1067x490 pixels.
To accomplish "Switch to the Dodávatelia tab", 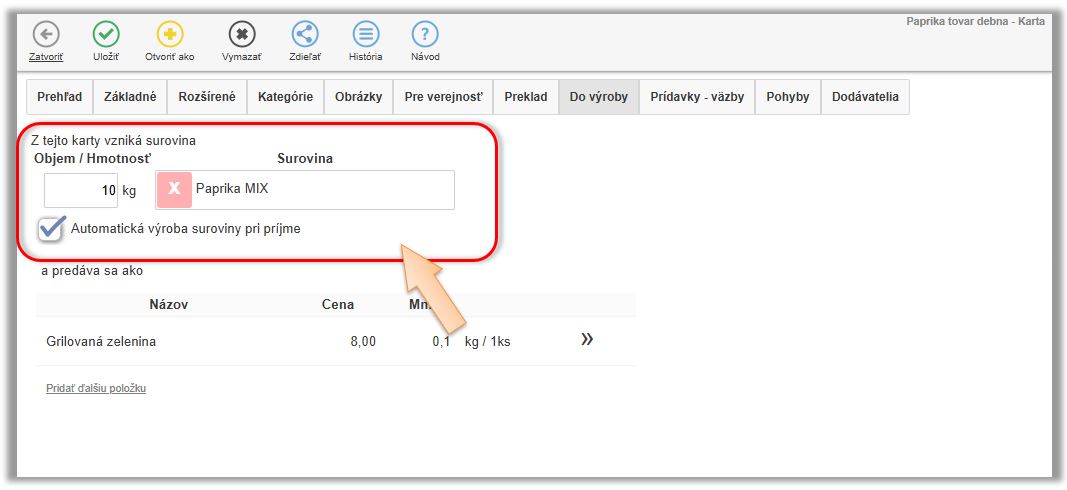I will (864, 97).
